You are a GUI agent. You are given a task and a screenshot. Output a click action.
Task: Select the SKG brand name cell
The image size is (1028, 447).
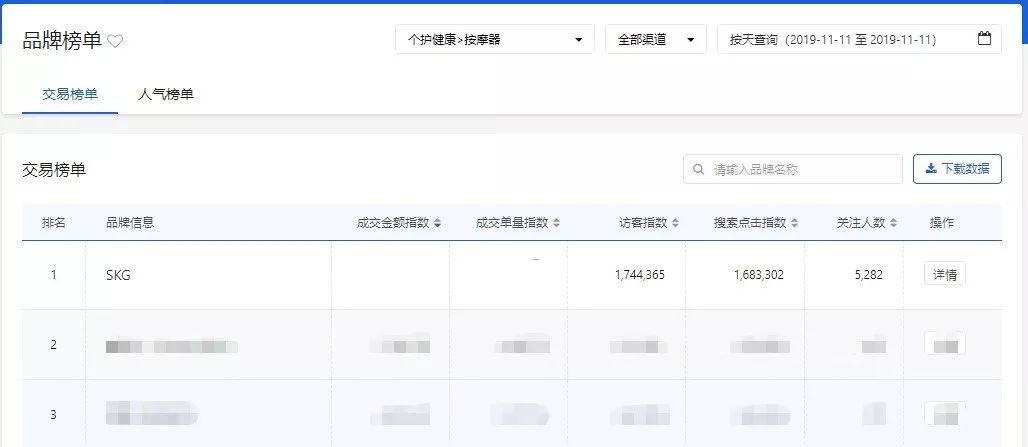point(118,275)
